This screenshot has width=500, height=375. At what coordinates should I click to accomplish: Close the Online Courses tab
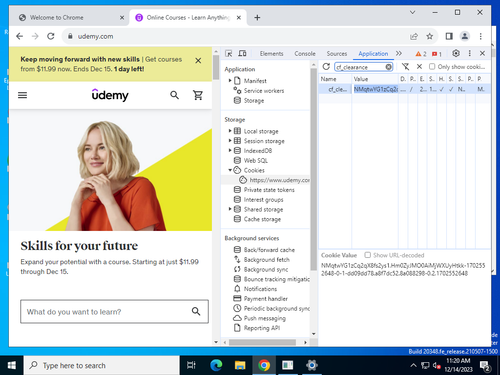pos(239,18)
